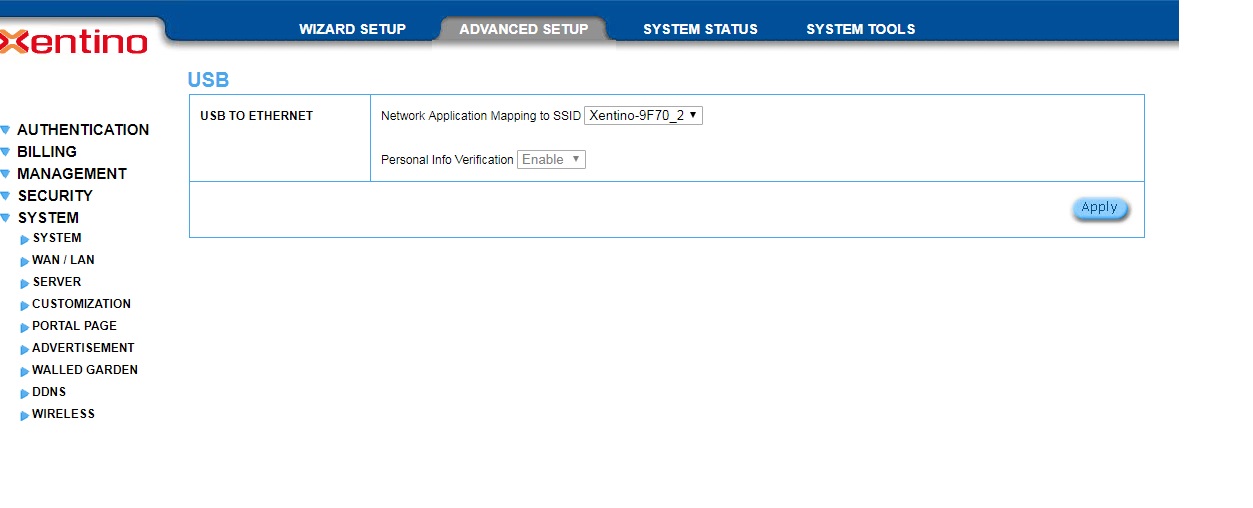Expand the Billing section arrow

point(5,152)
